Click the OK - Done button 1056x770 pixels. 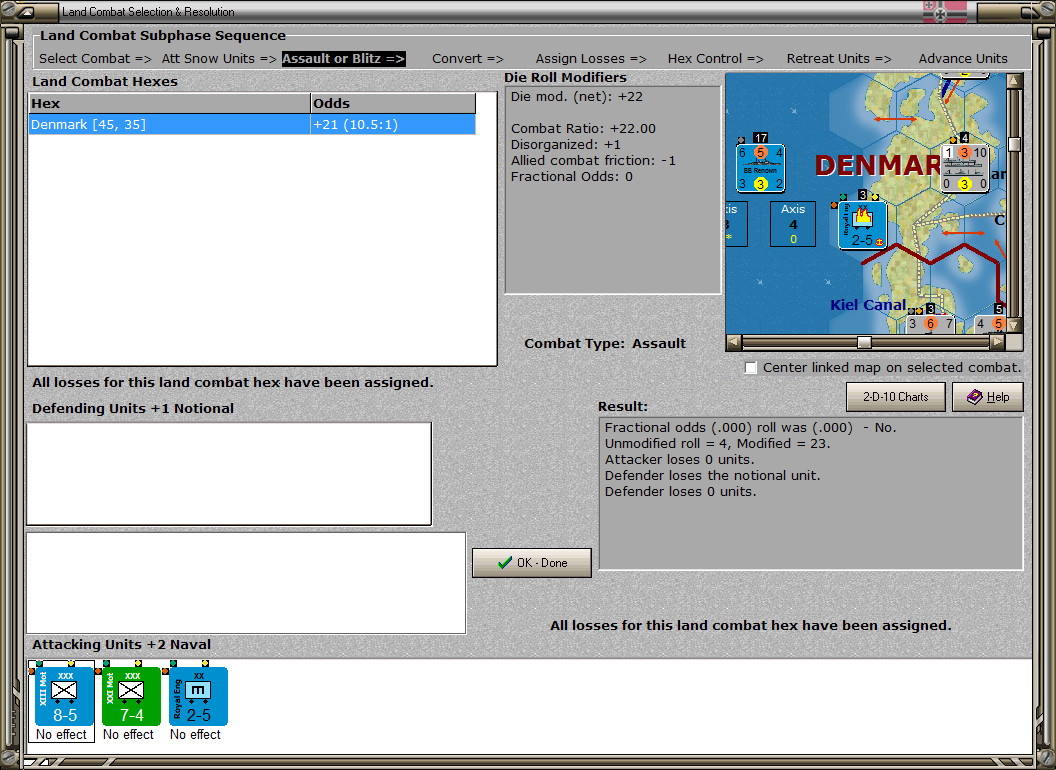coord(532,563)
